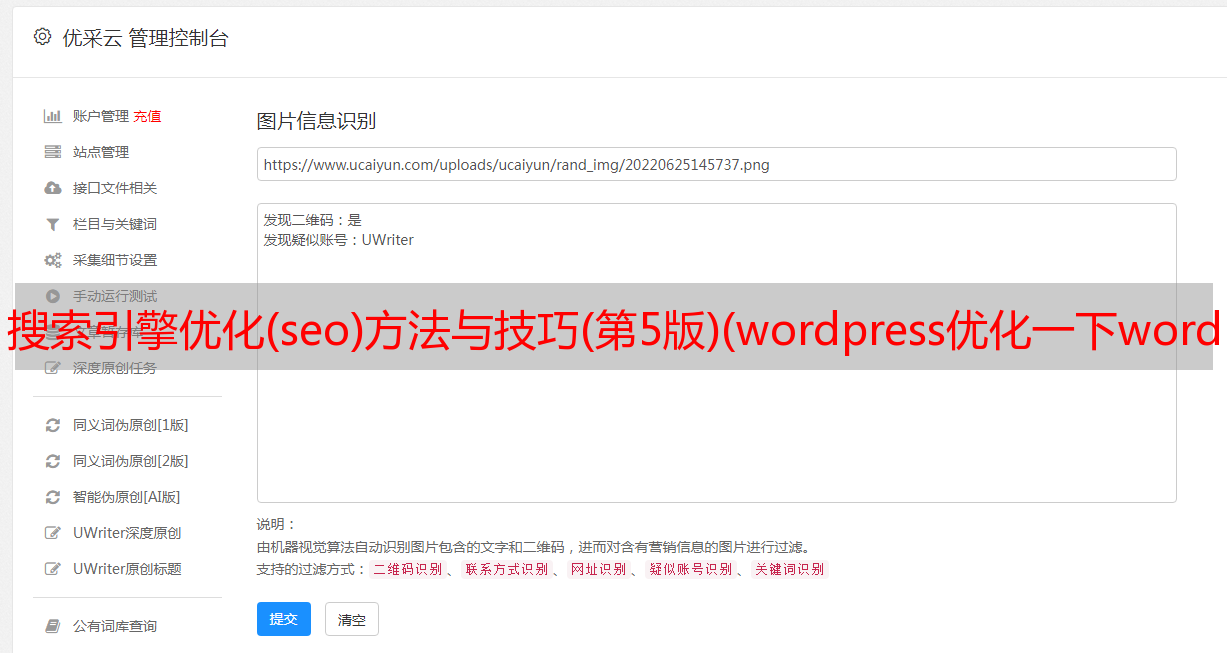Open 同义词伪原创[1版] tool
This screenshot has width=1227, height=653.
(x=131, y=425)
